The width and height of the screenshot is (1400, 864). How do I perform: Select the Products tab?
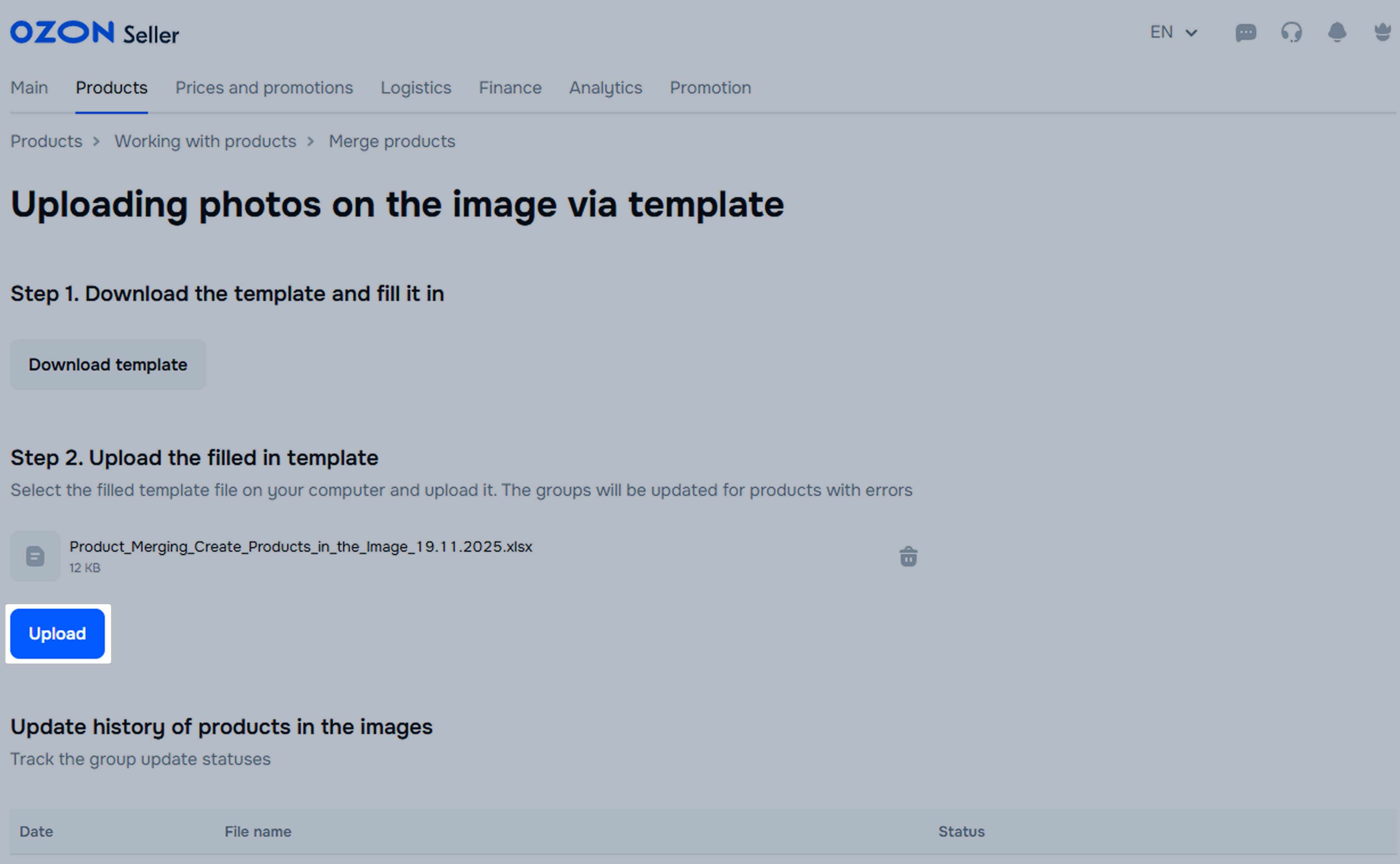pyautogui.click(x=111, y=88)
